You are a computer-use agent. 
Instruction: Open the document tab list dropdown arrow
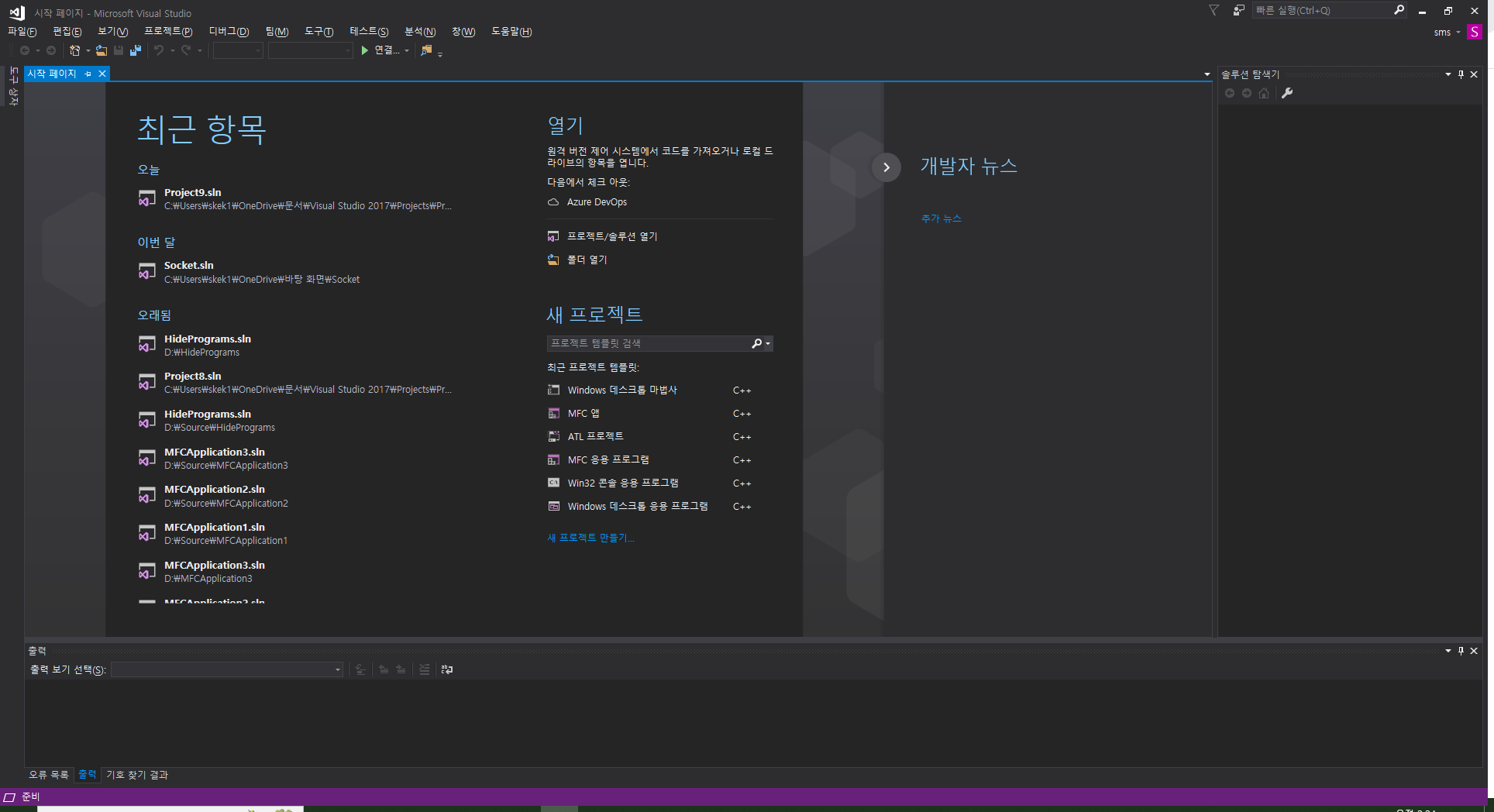(x=1207, y=74)
